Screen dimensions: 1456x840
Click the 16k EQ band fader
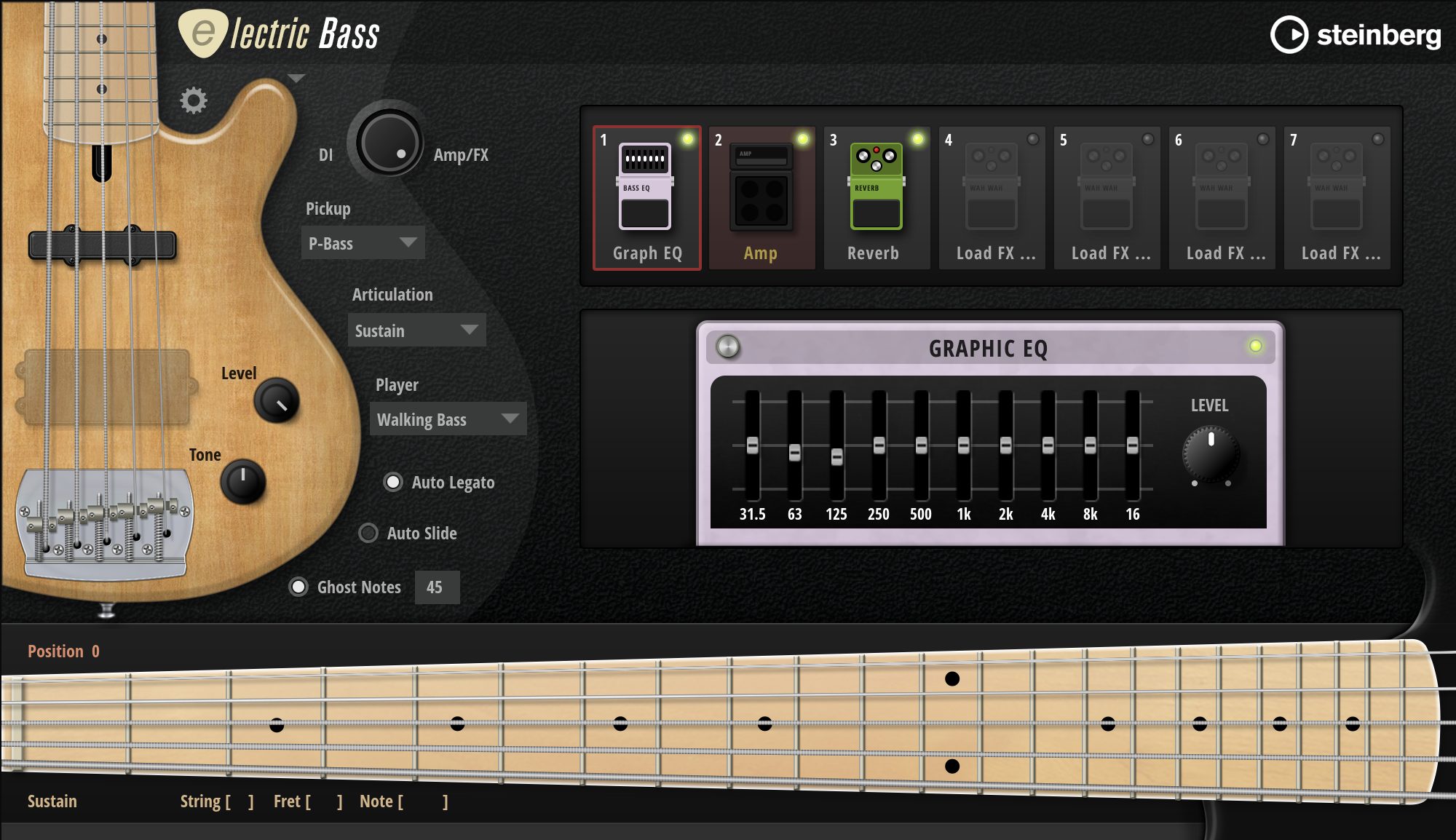coord(1132,445)
